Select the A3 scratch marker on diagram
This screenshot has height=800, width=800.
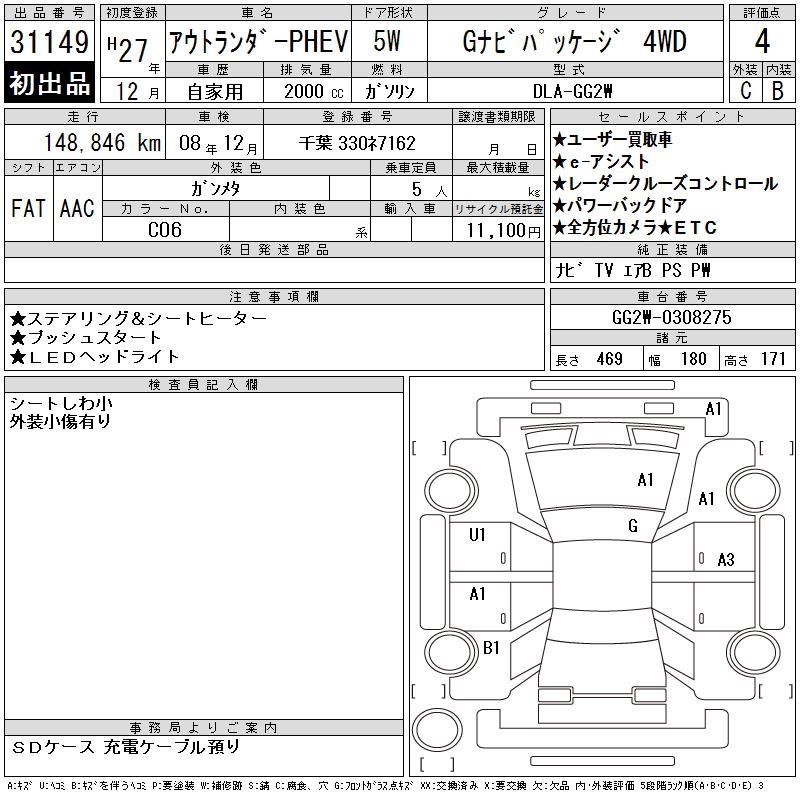coord(726,560)
